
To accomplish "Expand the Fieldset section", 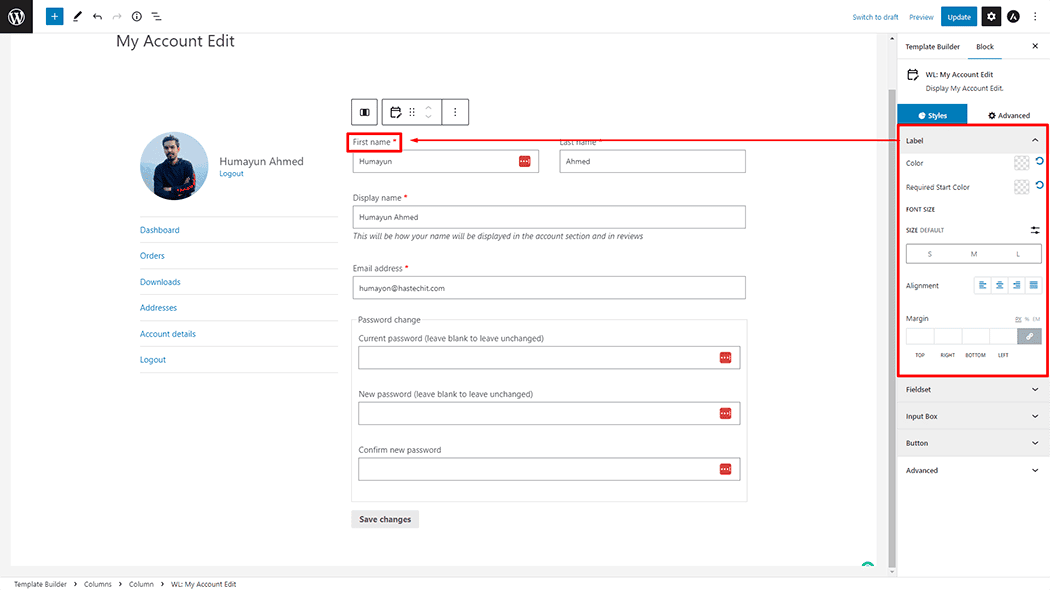I will [x=972, y=389].
